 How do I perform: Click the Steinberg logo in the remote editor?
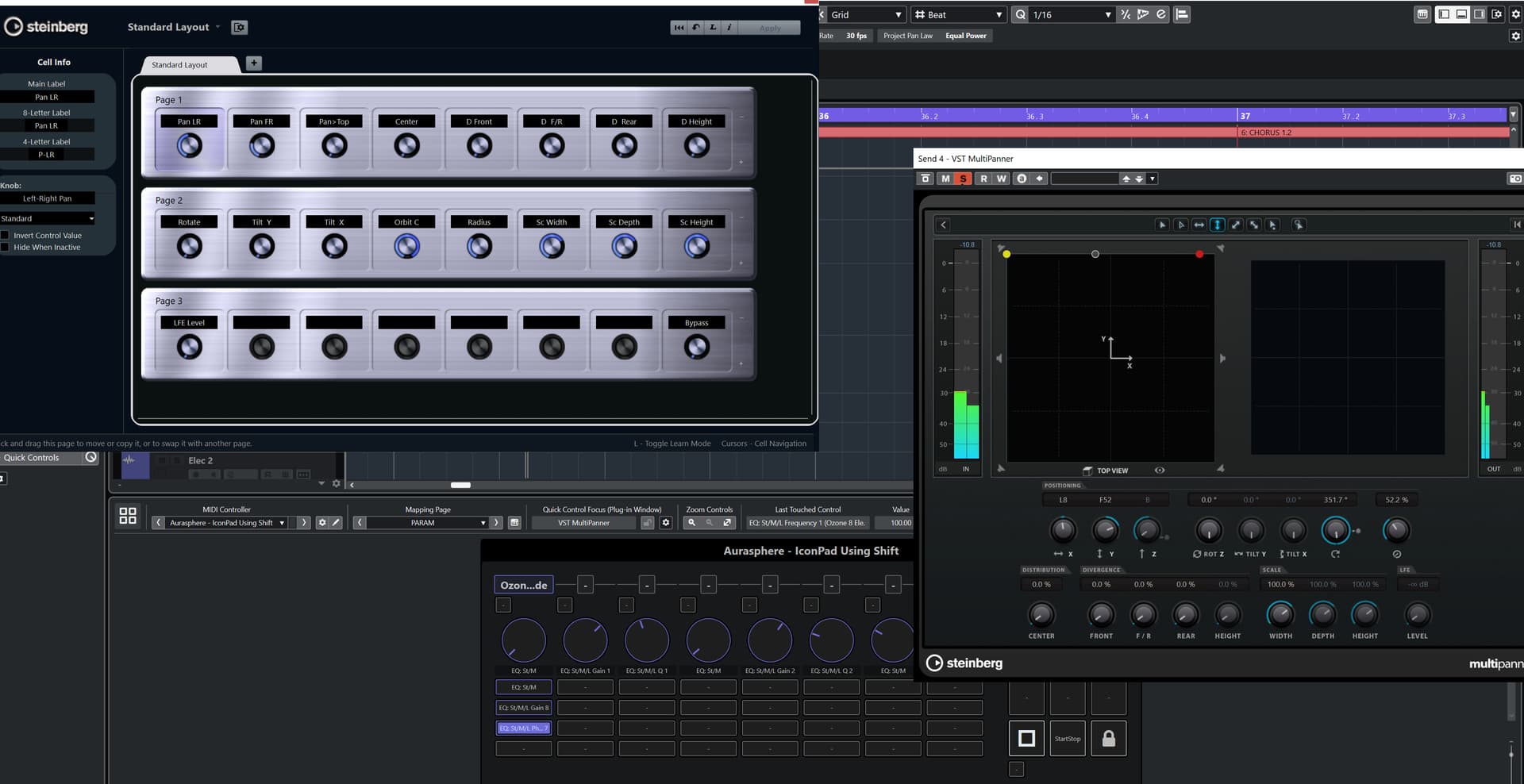pyautogui.click(x=46, y=27)
